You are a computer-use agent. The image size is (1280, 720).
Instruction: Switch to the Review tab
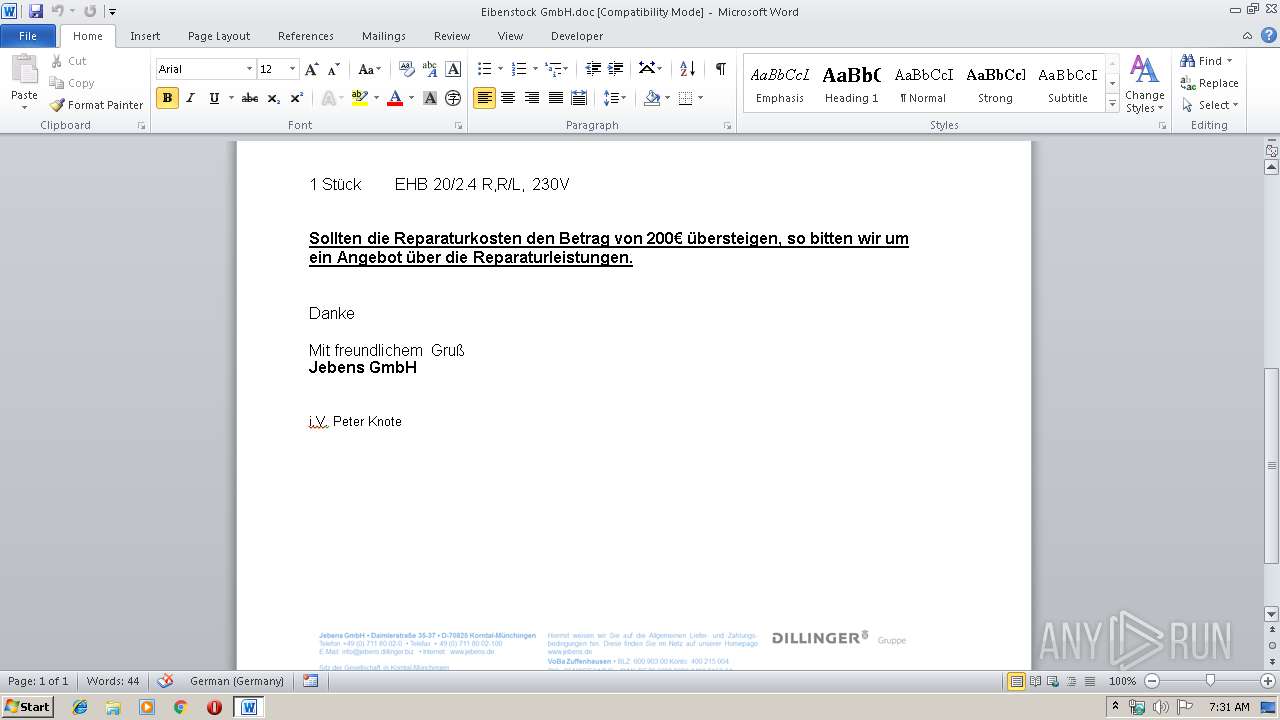[x=452, y=36]
